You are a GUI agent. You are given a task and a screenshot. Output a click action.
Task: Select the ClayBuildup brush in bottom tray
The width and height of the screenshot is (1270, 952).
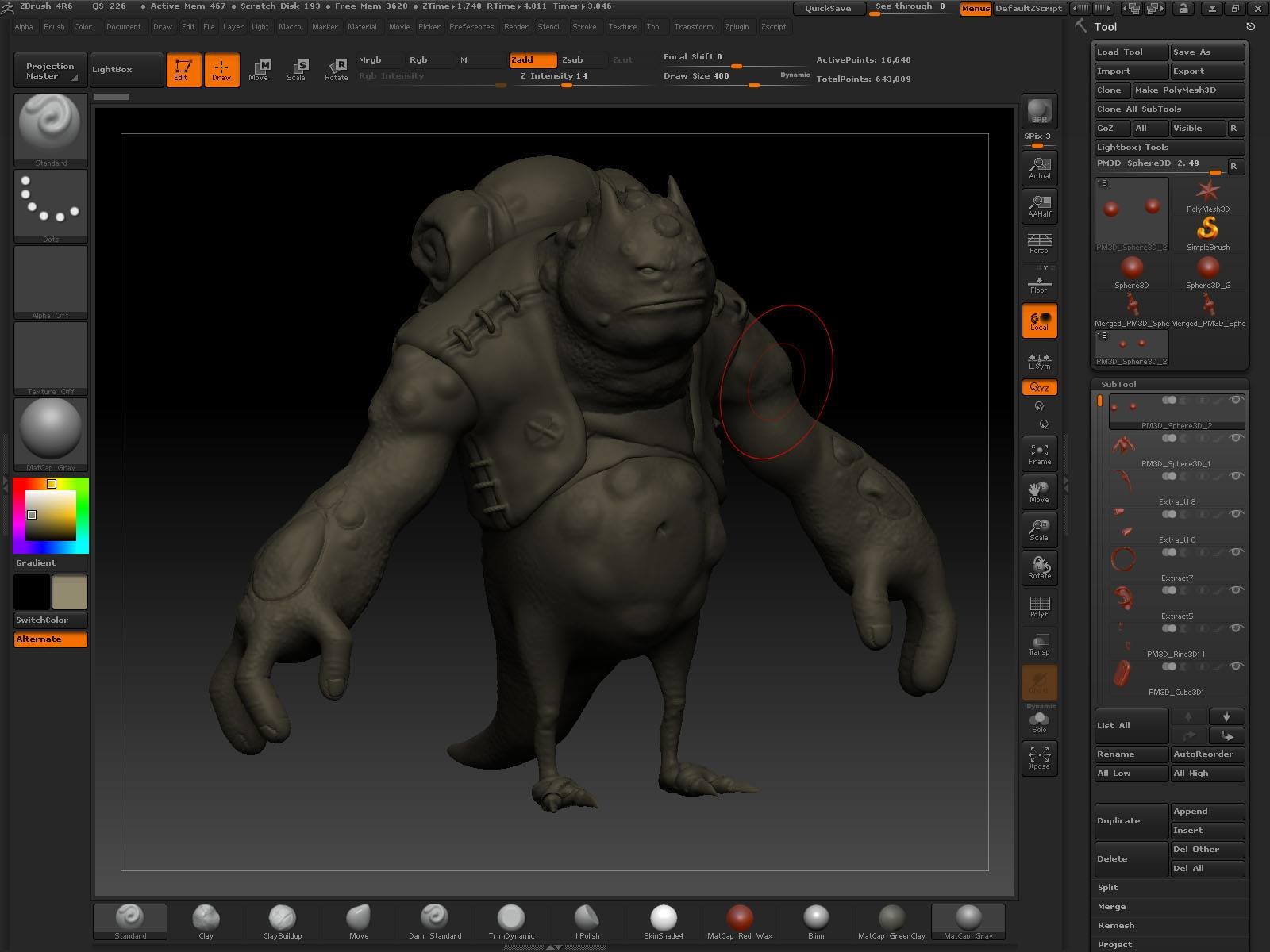point(282,919)
